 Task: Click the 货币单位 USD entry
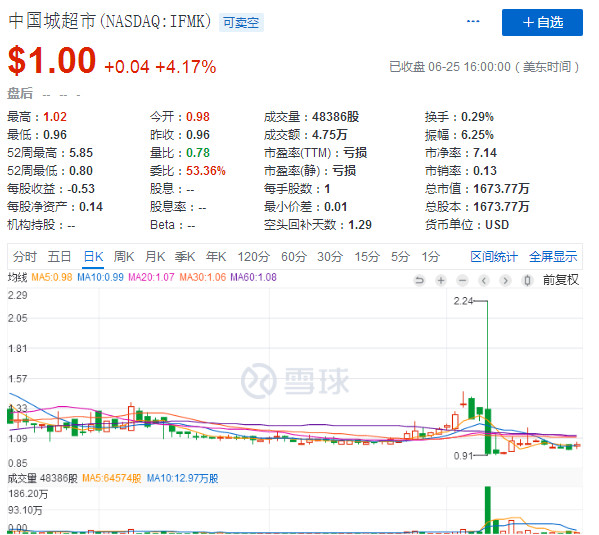click(x=467, y=225)
